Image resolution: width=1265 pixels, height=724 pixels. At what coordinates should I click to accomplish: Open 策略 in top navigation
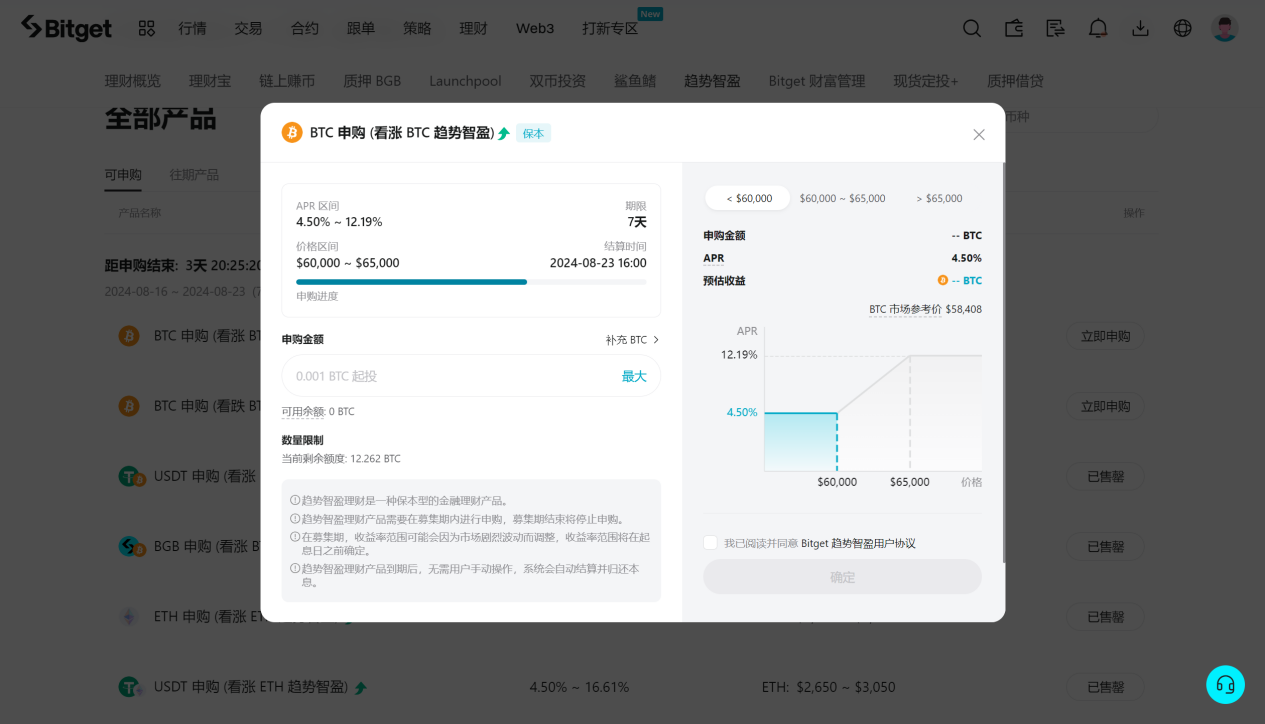(x=417, y=28)
